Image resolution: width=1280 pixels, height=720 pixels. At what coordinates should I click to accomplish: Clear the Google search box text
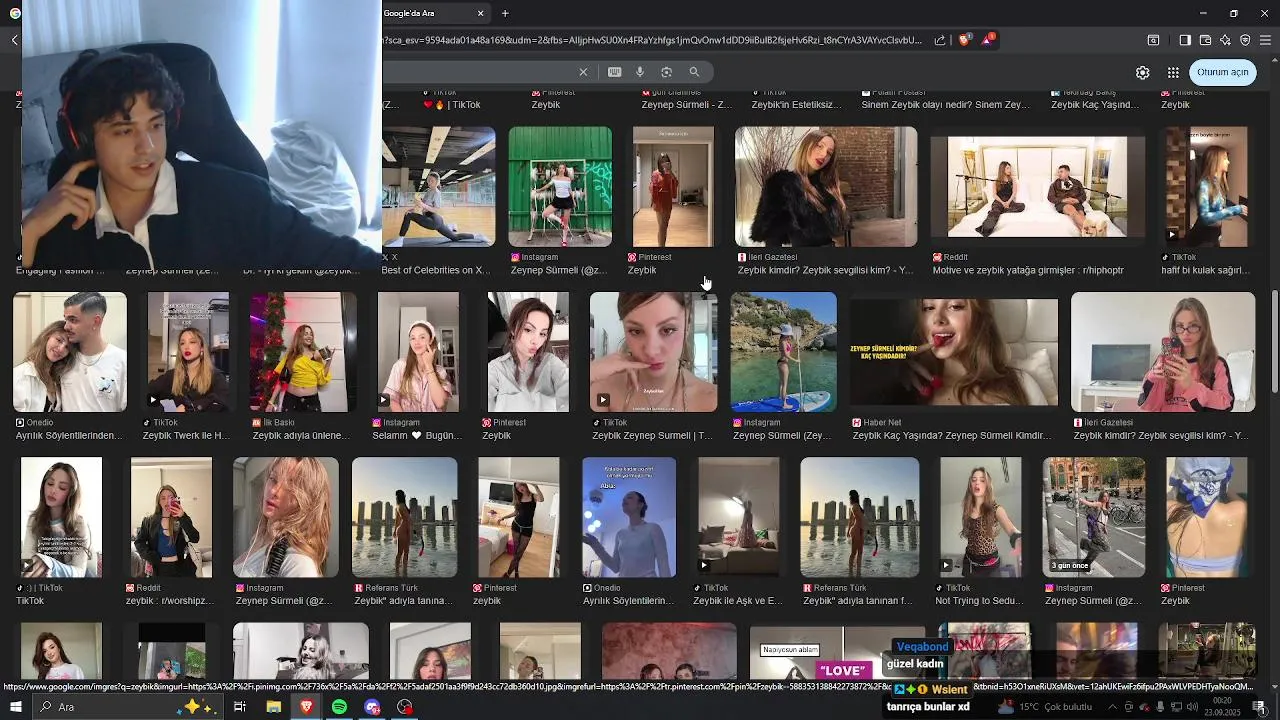point(583,72)
